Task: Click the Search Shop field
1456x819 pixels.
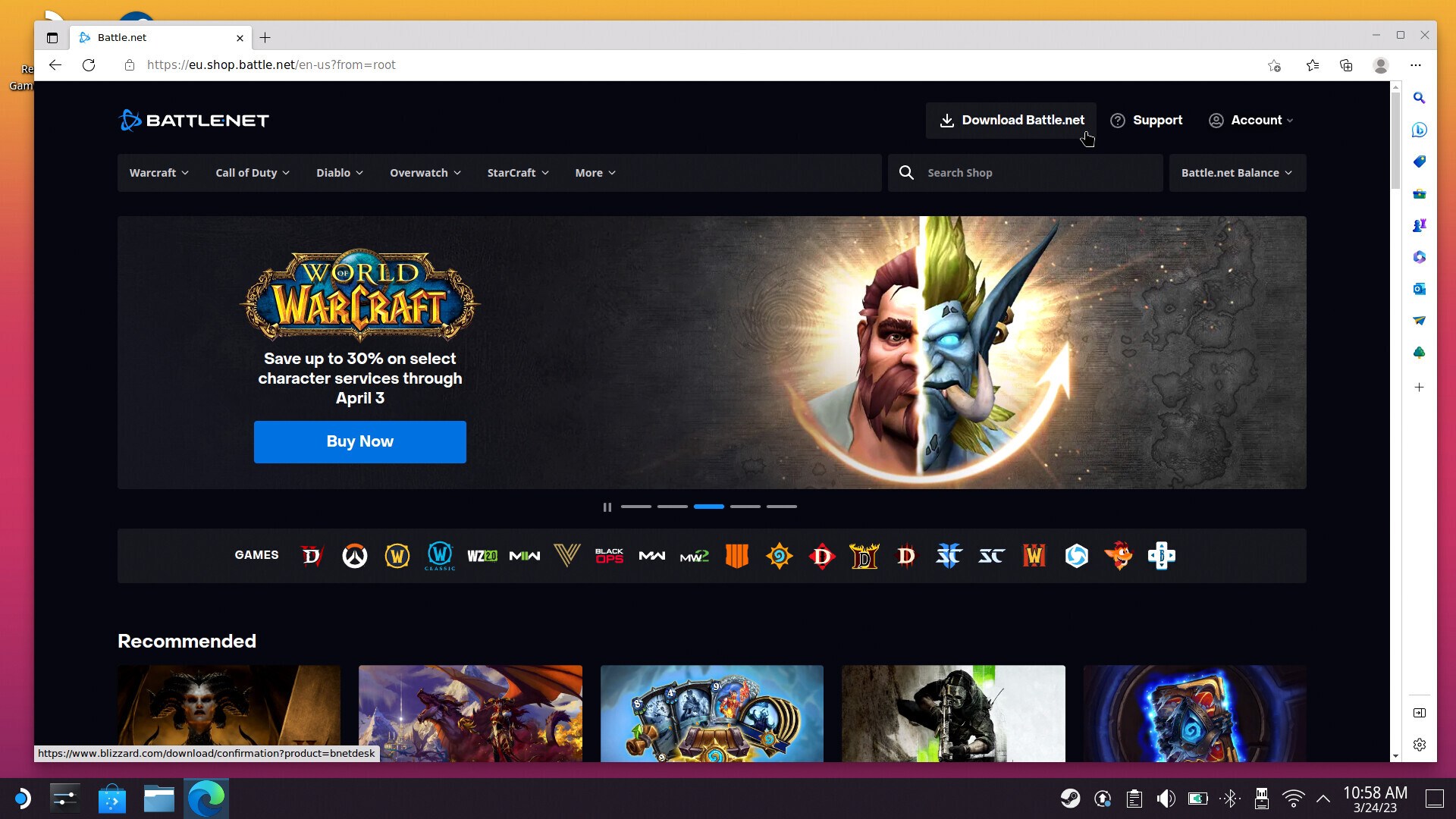Action: (1025, 173)
